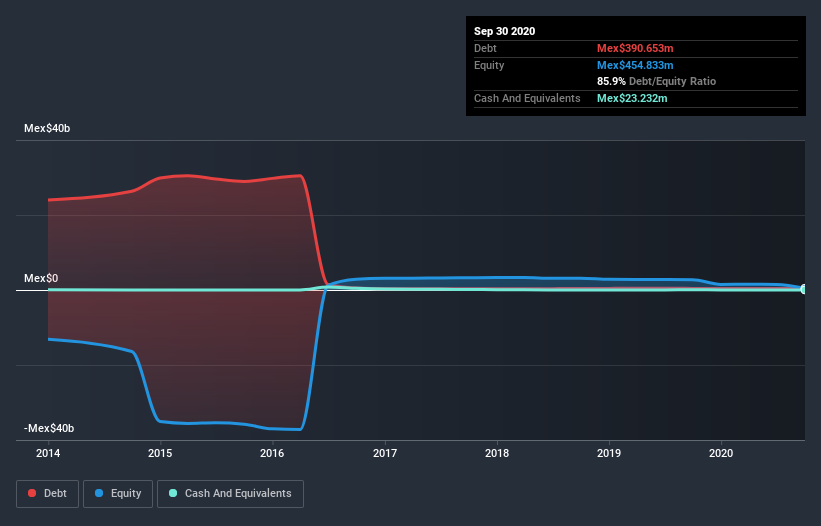Click the Mex$0 y-axis label
This screenshot has width=821, height=526.
pos(41,278)
